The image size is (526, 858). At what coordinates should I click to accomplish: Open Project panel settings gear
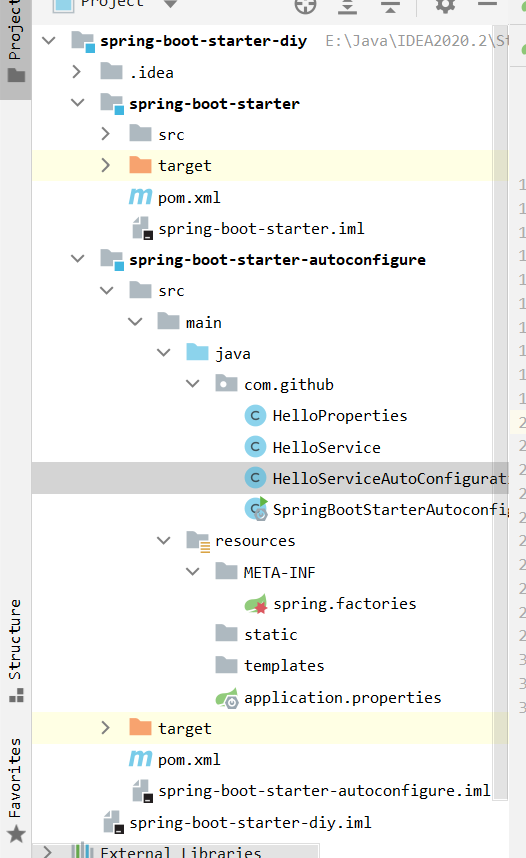pyautogui.click(x=445, y=5)
